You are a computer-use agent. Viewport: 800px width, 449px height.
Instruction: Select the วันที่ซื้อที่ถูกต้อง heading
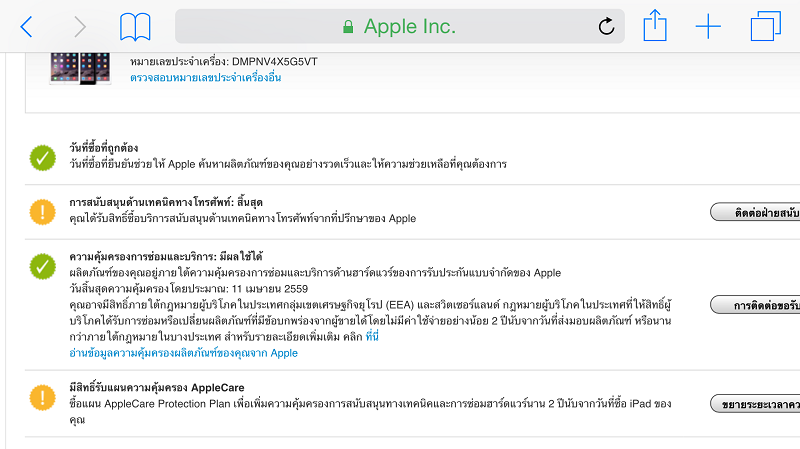tap(104, 148)
